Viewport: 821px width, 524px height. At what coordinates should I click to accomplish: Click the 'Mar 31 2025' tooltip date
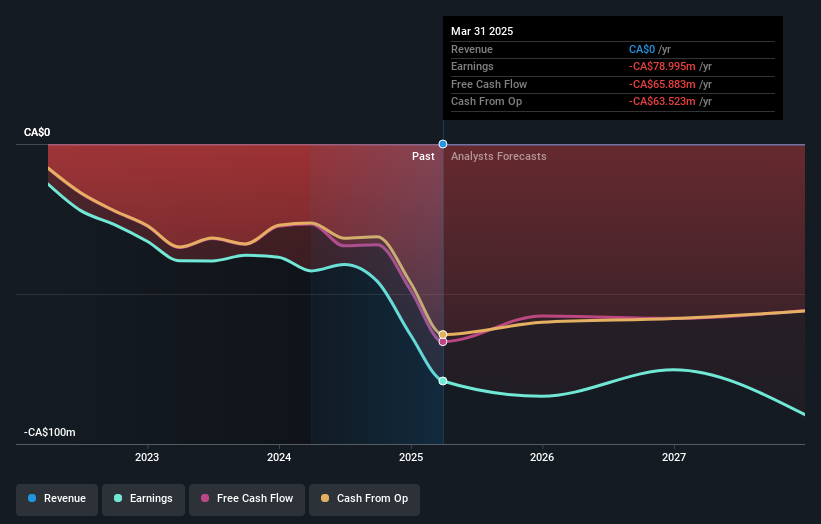(482, 31)
